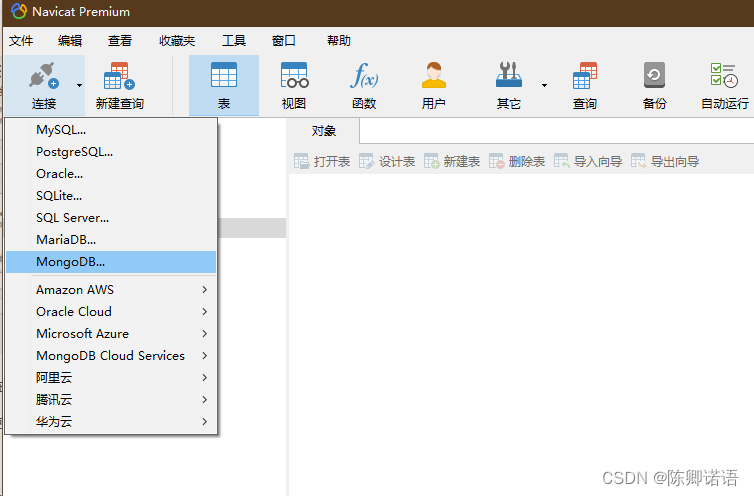This screenshot has width=754, height=496.
Task: Click the Navicat Premium logo icon
Action: (x=18, y=11)
